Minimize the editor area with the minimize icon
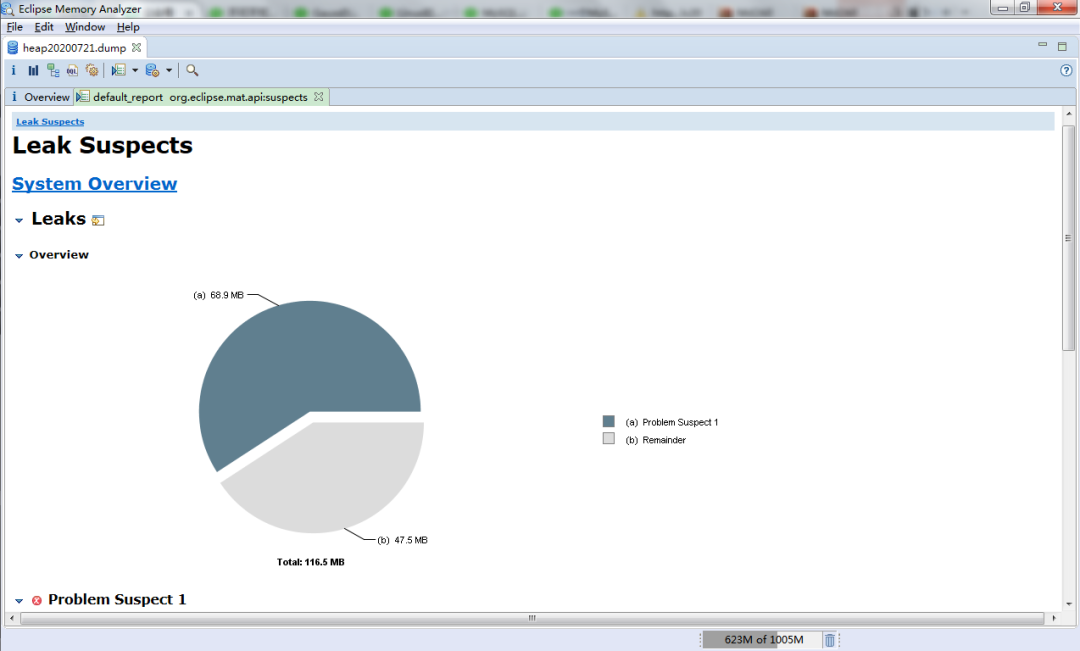 pos(1043,45)
